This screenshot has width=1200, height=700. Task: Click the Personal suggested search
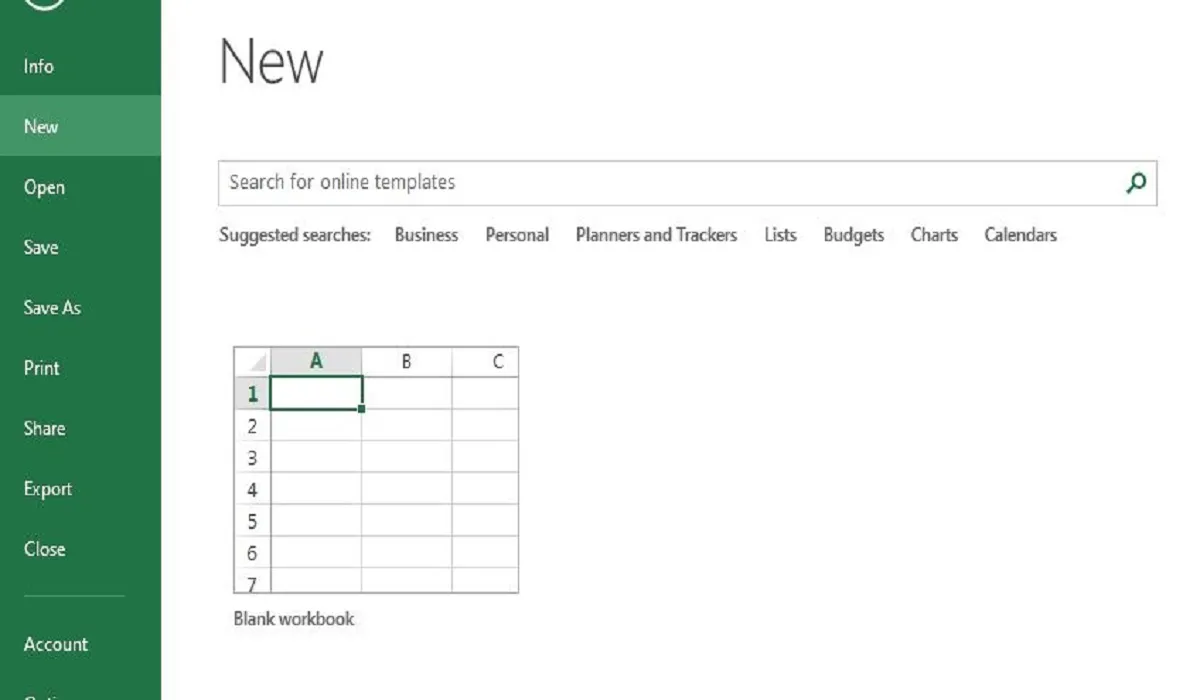pyautogui.click(x=517, y=235)
